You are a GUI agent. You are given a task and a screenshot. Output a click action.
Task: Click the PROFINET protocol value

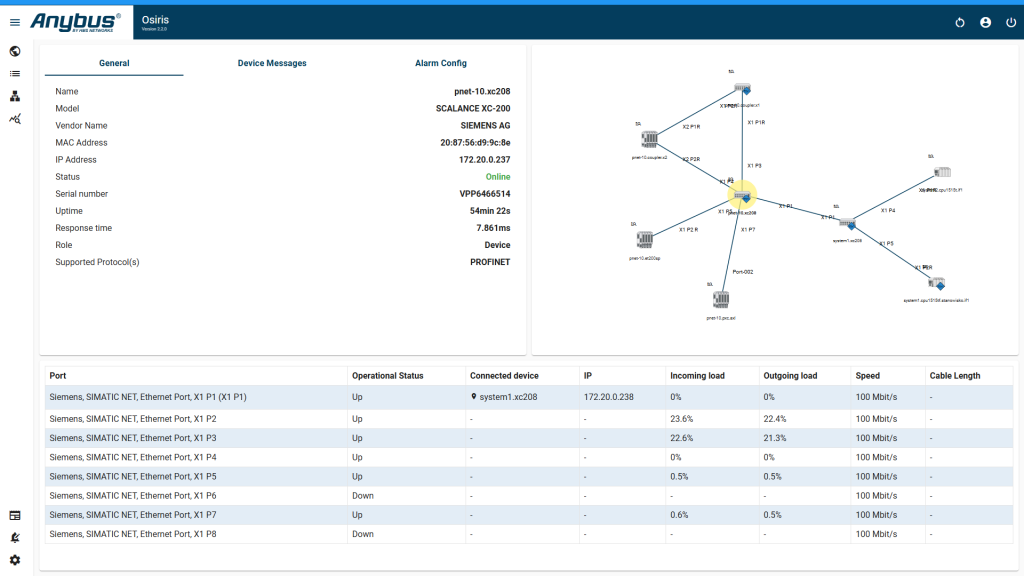[x=490, y=262]
